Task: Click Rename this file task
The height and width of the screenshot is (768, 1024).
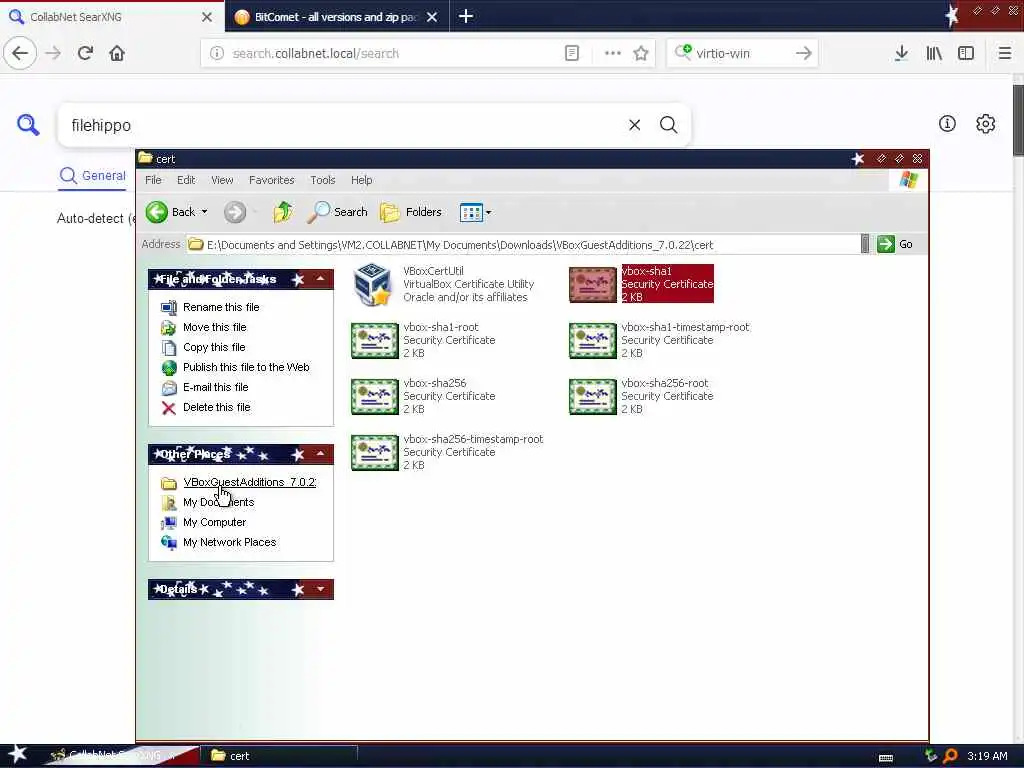Action: click(x=221, y=307)
